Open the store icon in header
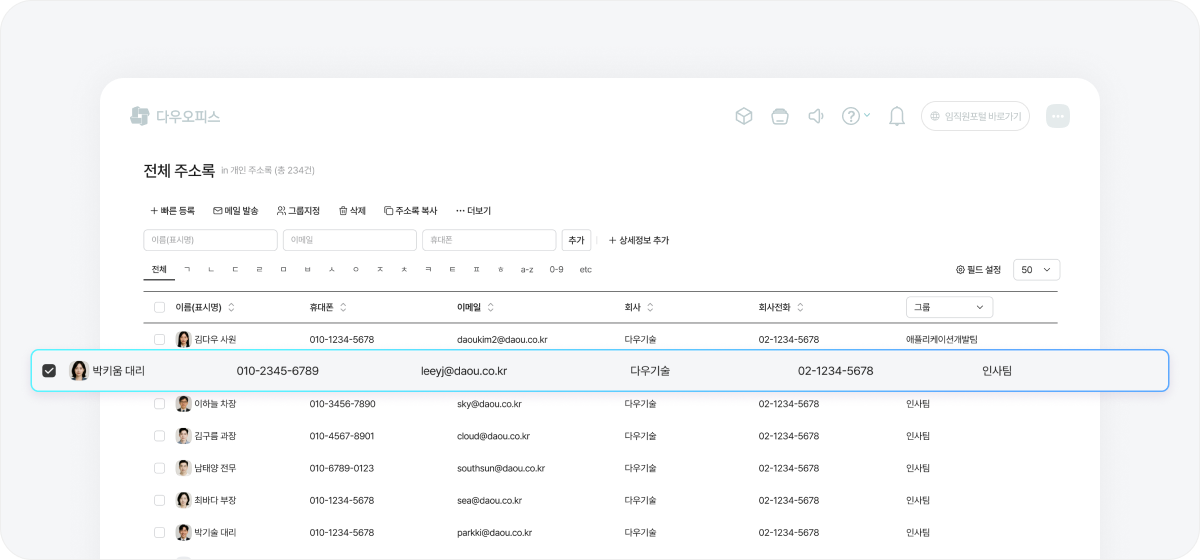1200x560 pixels. [x=780, y=116]
